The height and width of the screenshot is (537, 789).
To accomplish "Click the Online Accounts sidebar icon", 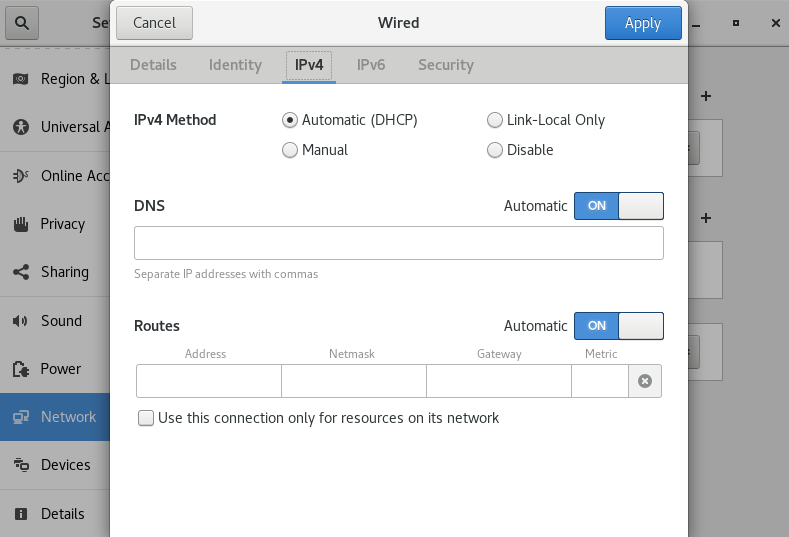I will point(21,176).
